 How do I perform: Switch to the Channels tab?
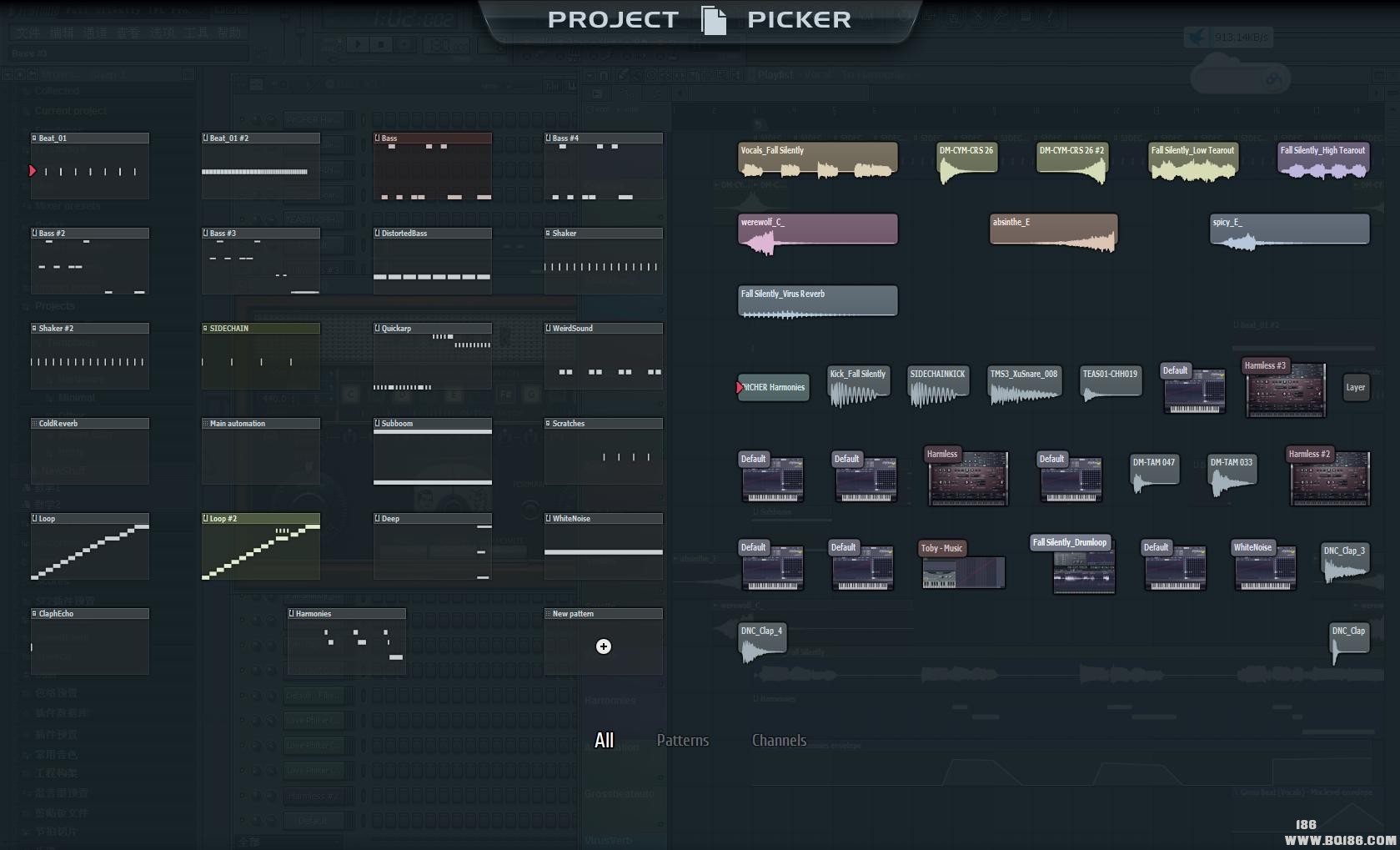coord(779,741)
